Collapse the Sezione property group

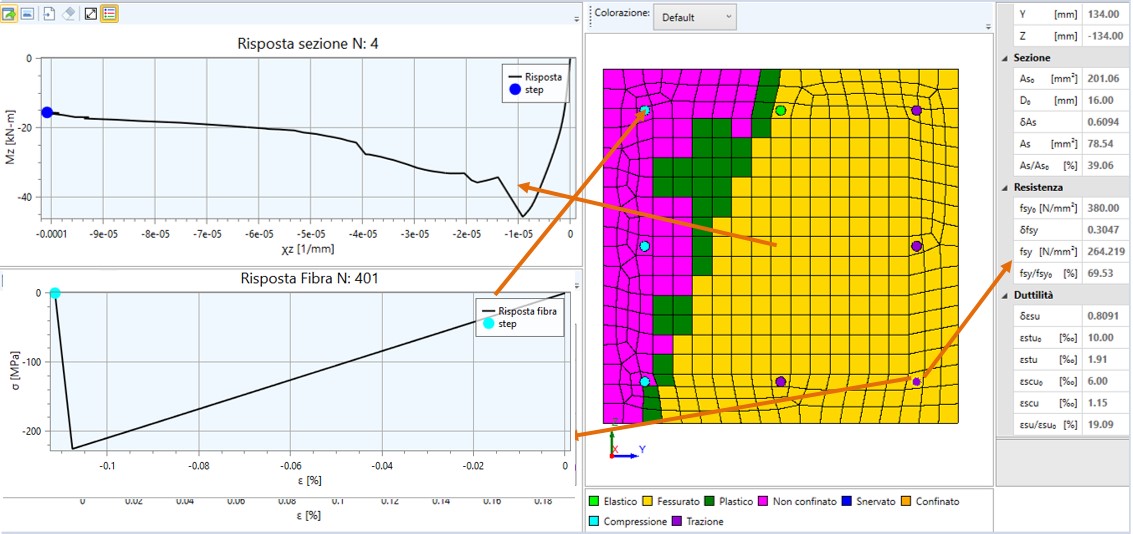pyautogui.click(x=1004, y=58)
